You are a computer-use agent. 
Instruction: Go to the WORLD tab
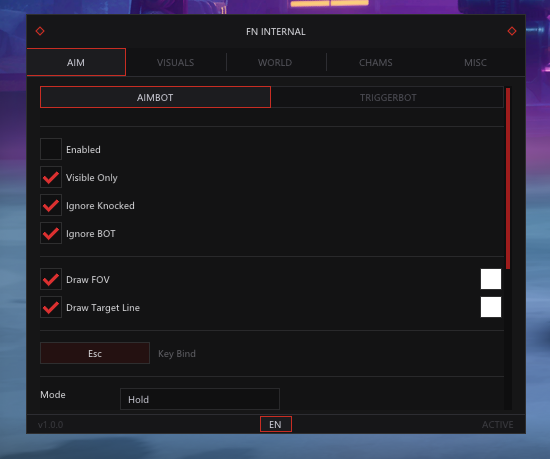point(275,62)
